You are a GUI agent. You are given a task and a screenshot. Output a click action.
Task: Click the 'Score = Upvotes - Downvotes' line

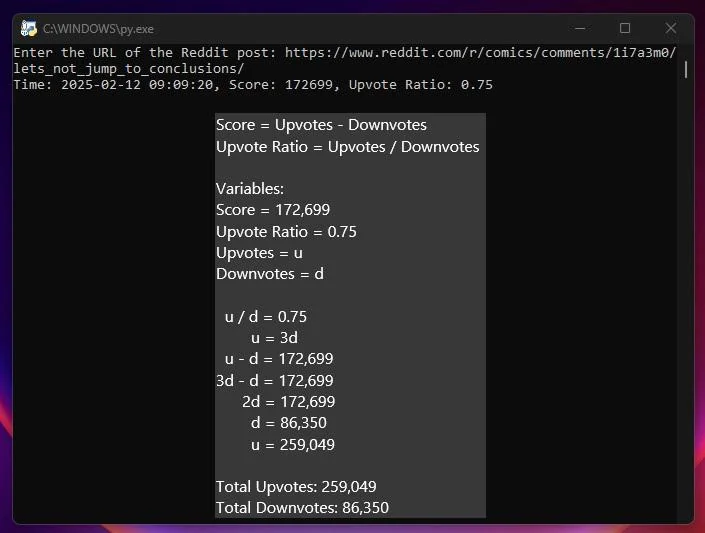coord(321,125)
